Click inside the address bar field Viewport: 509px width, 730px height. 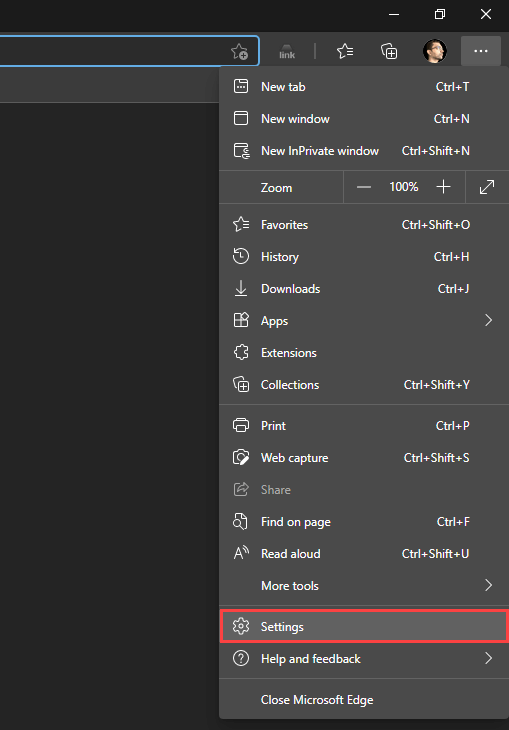click(114, 51)
